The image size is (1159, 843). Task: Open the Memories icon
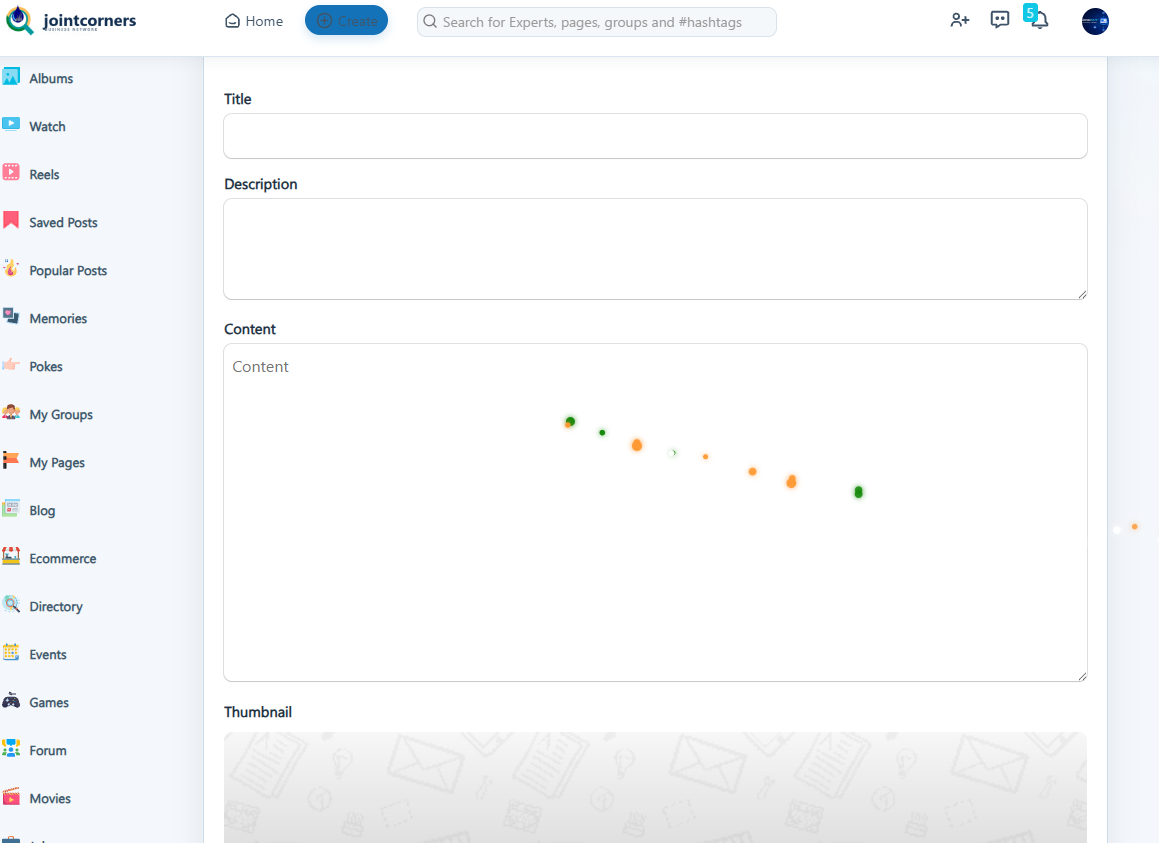tap(11, 316)
